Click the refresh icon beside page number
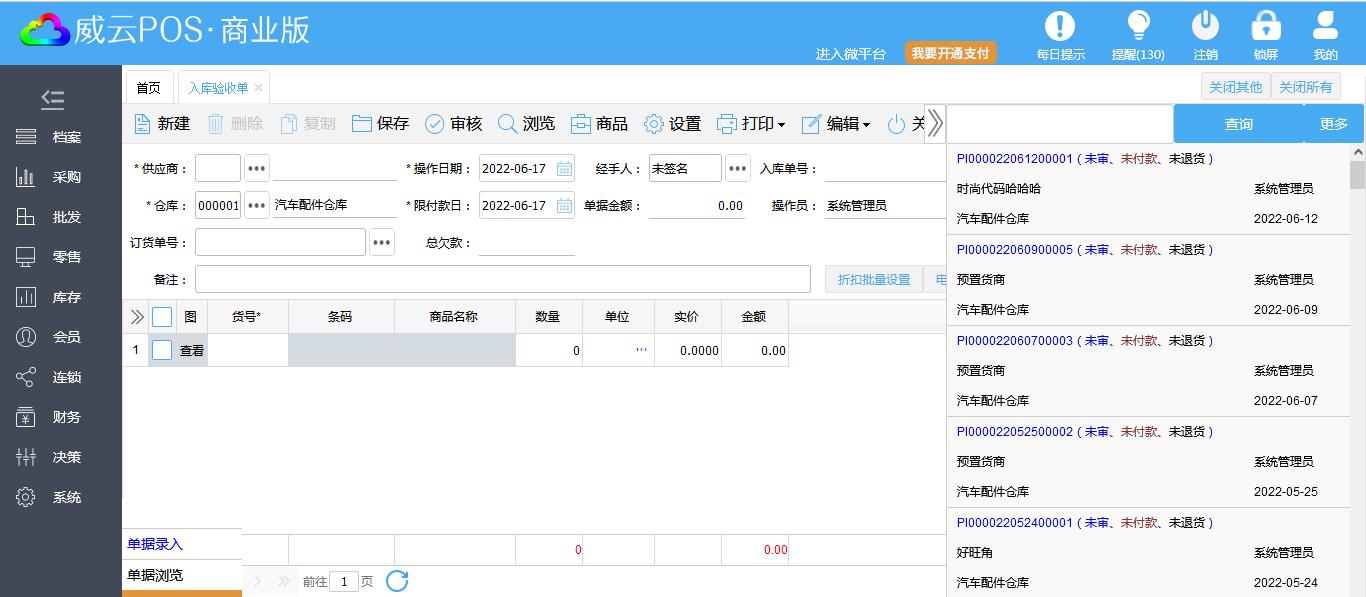Screen dimensions: 1366x597 tap(397, 581)
